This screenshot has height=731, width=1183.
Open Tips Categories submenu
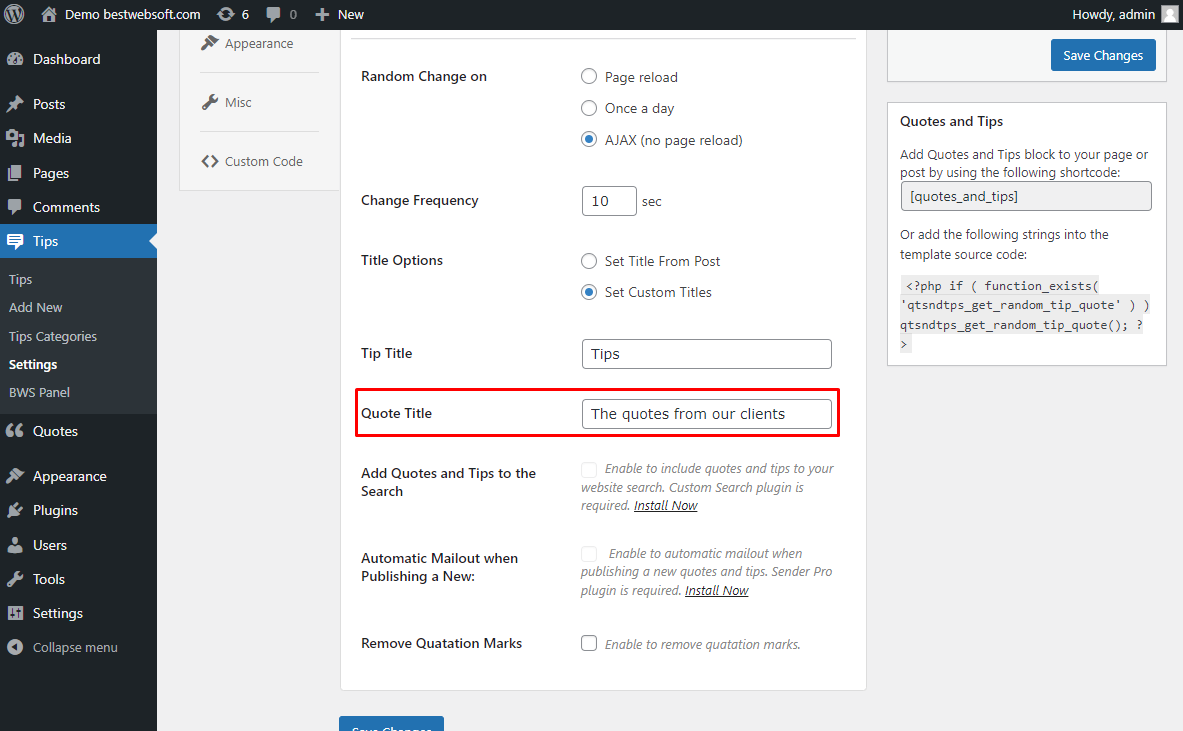click(53, 336)
